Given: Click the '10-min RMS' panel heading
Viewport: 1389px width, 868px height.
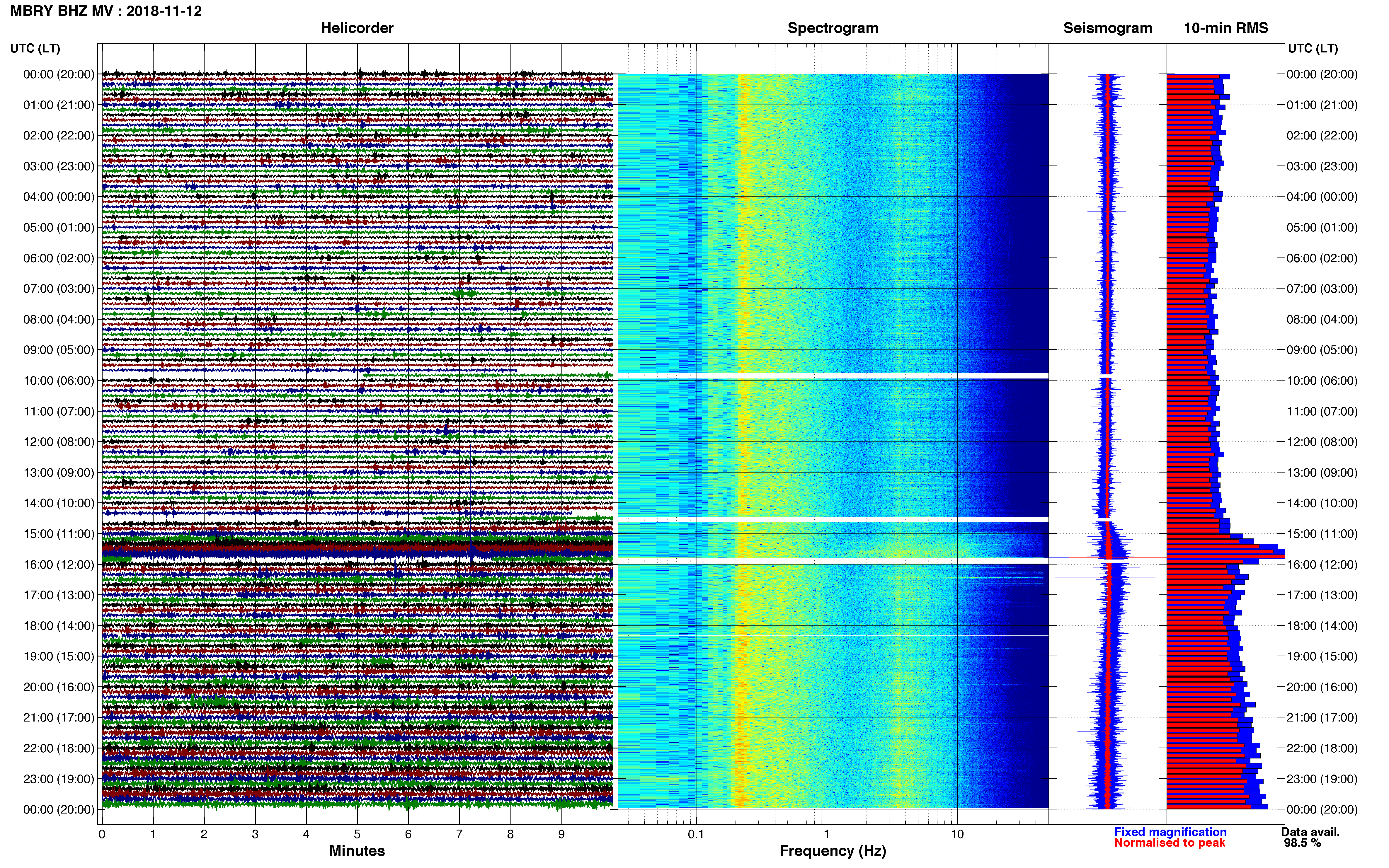Looking at the screenshot, I should pos(1226,28).
